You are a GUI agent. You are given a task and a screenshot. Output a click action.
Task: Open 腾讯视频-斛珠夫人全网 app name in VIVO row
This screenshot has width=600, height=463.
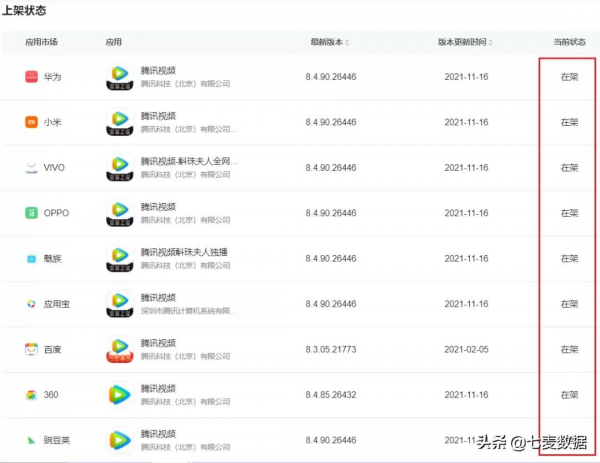(189, 161)
